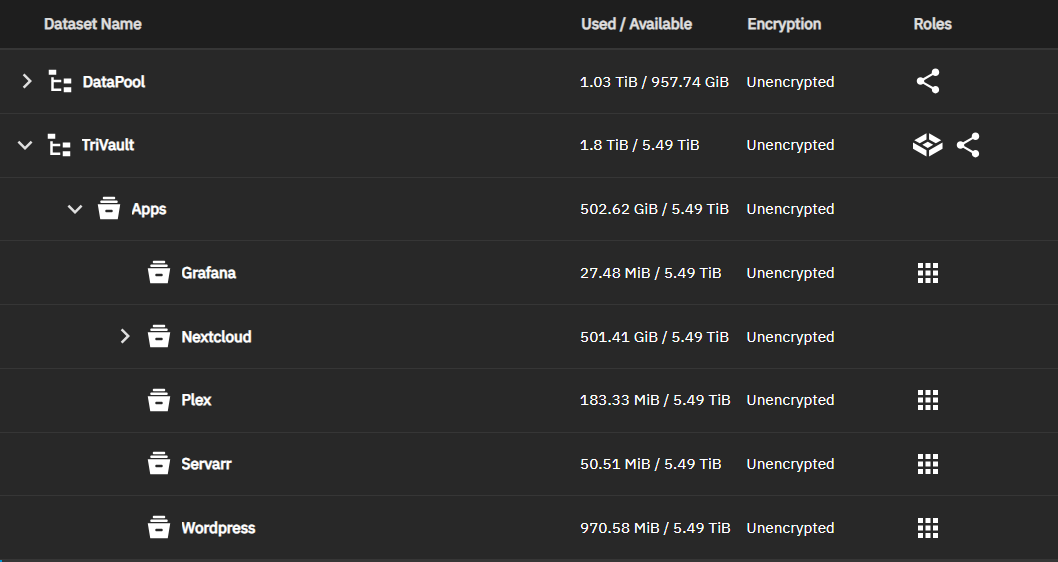
Task: Click the Encryption column header
Action: tap(784, 24)
